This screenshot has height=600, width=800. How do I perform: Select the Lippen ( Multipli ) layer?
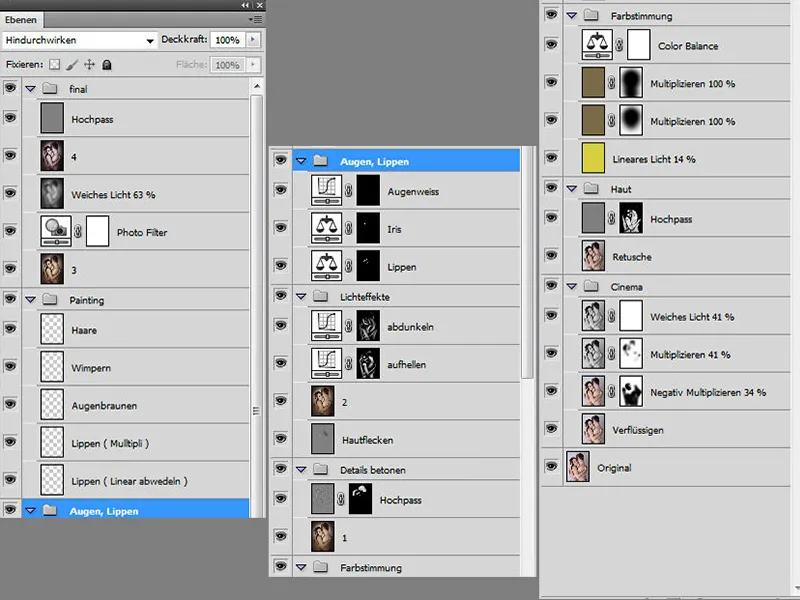[135, 443]
